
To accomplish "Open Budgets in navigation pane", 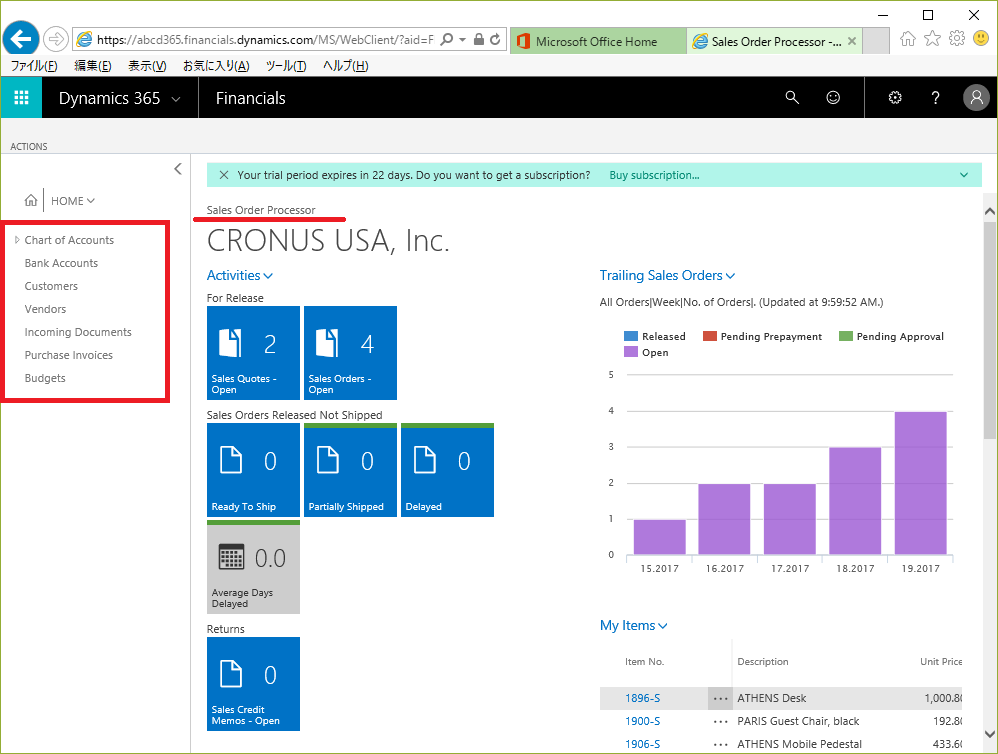I will [45, 378].
